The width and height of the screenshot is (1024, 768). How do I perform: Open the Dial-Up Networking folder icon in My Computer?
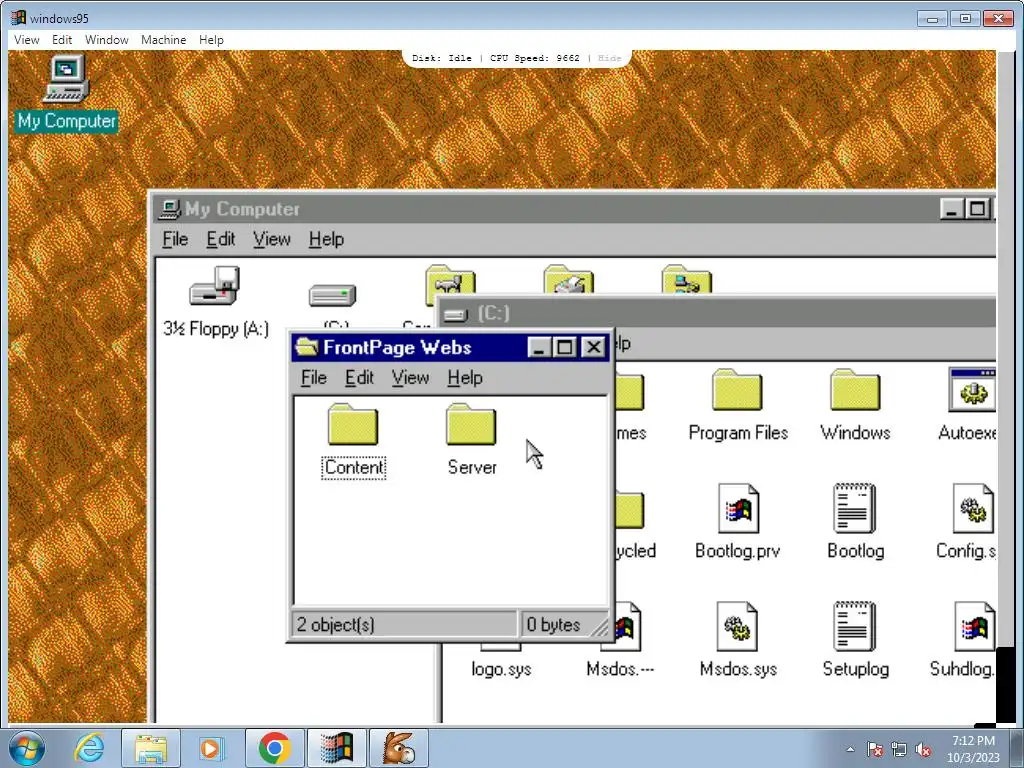click(686, 280)
